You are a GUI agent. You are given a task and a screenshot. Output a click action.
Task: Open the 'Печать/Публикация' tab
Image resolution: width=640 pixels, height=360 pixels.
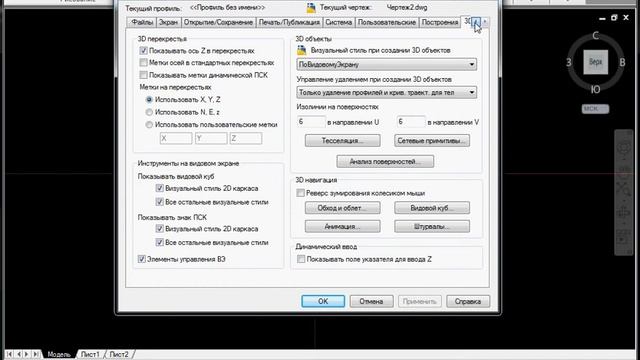pos(289,22)
